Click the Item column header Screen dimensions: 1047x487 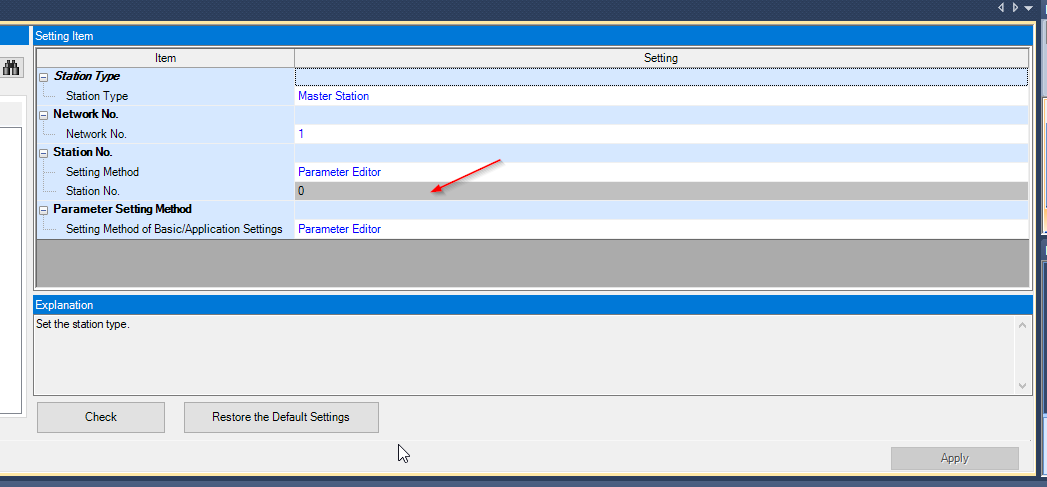[x=166, y=58]
